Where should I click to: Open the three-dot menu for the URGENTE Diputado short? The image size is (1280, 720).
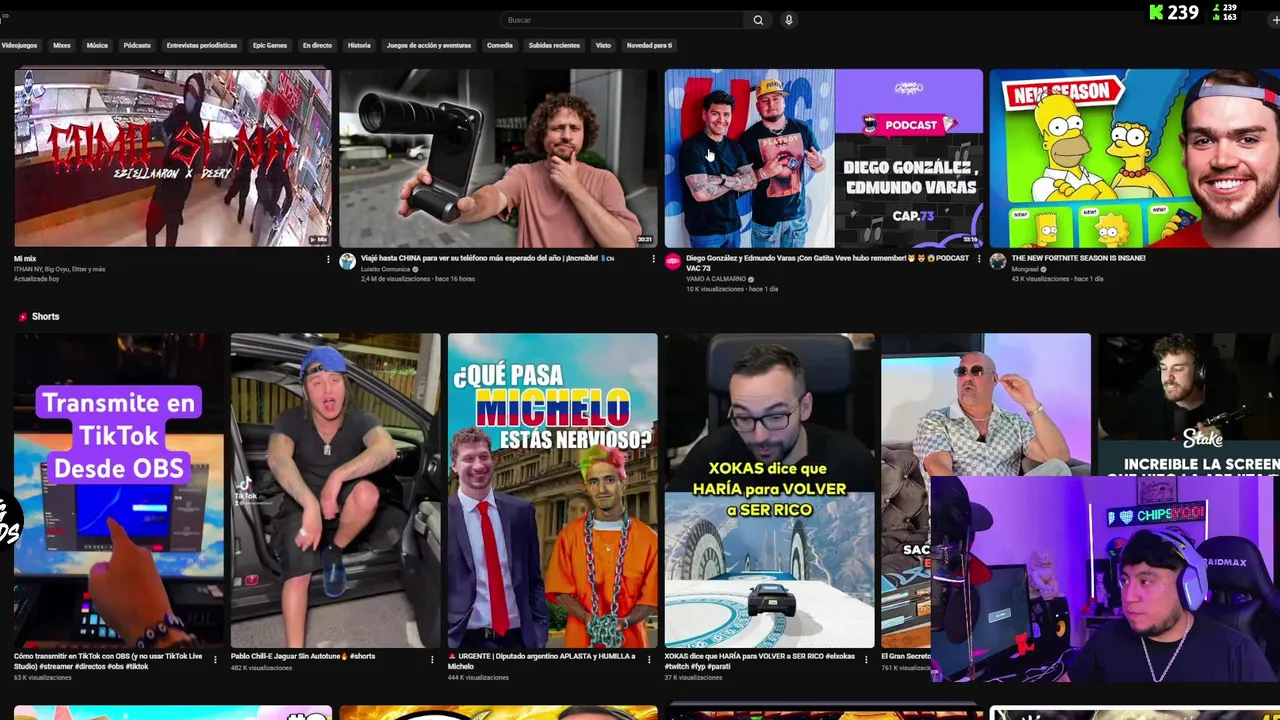pyautogui.click(x=649, y=659)
